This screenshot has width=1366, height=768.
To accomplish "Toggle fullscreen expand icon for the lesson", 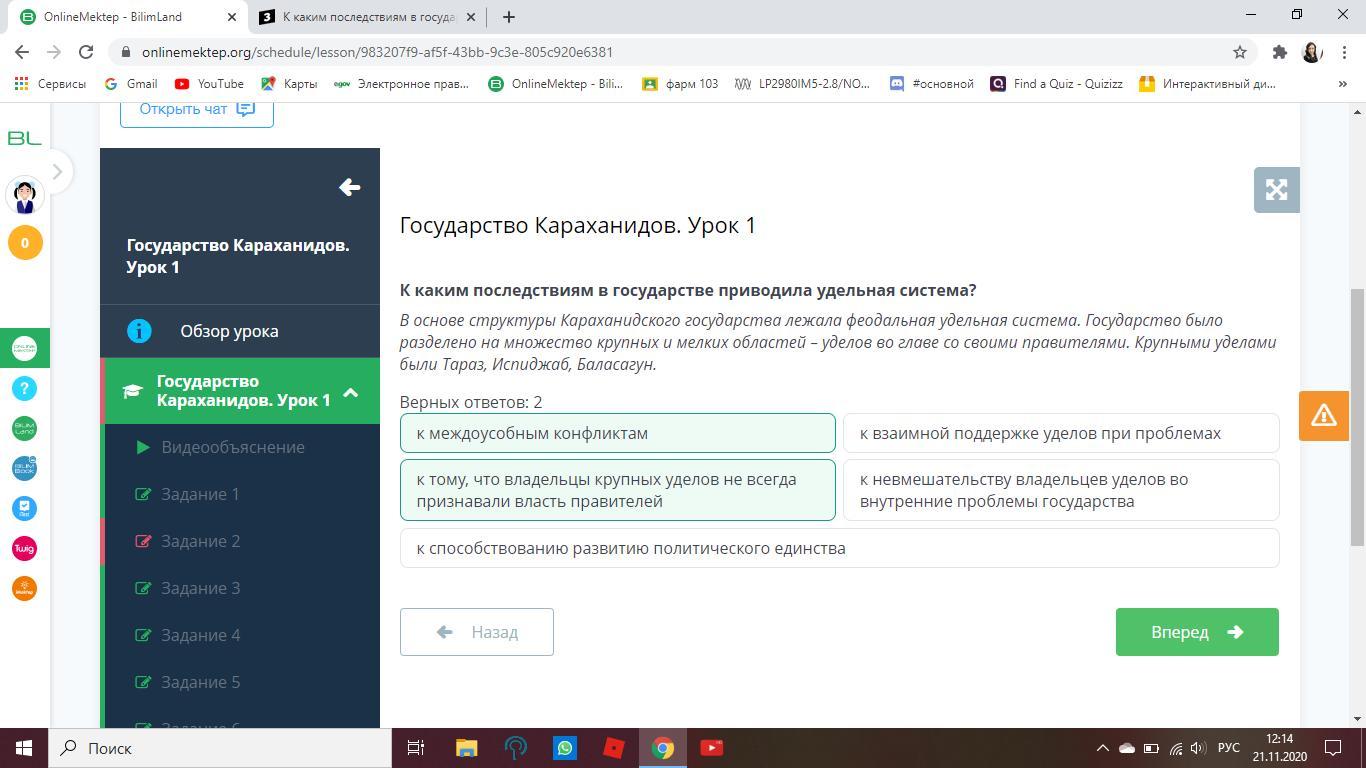I will (x=1276, y=190).
